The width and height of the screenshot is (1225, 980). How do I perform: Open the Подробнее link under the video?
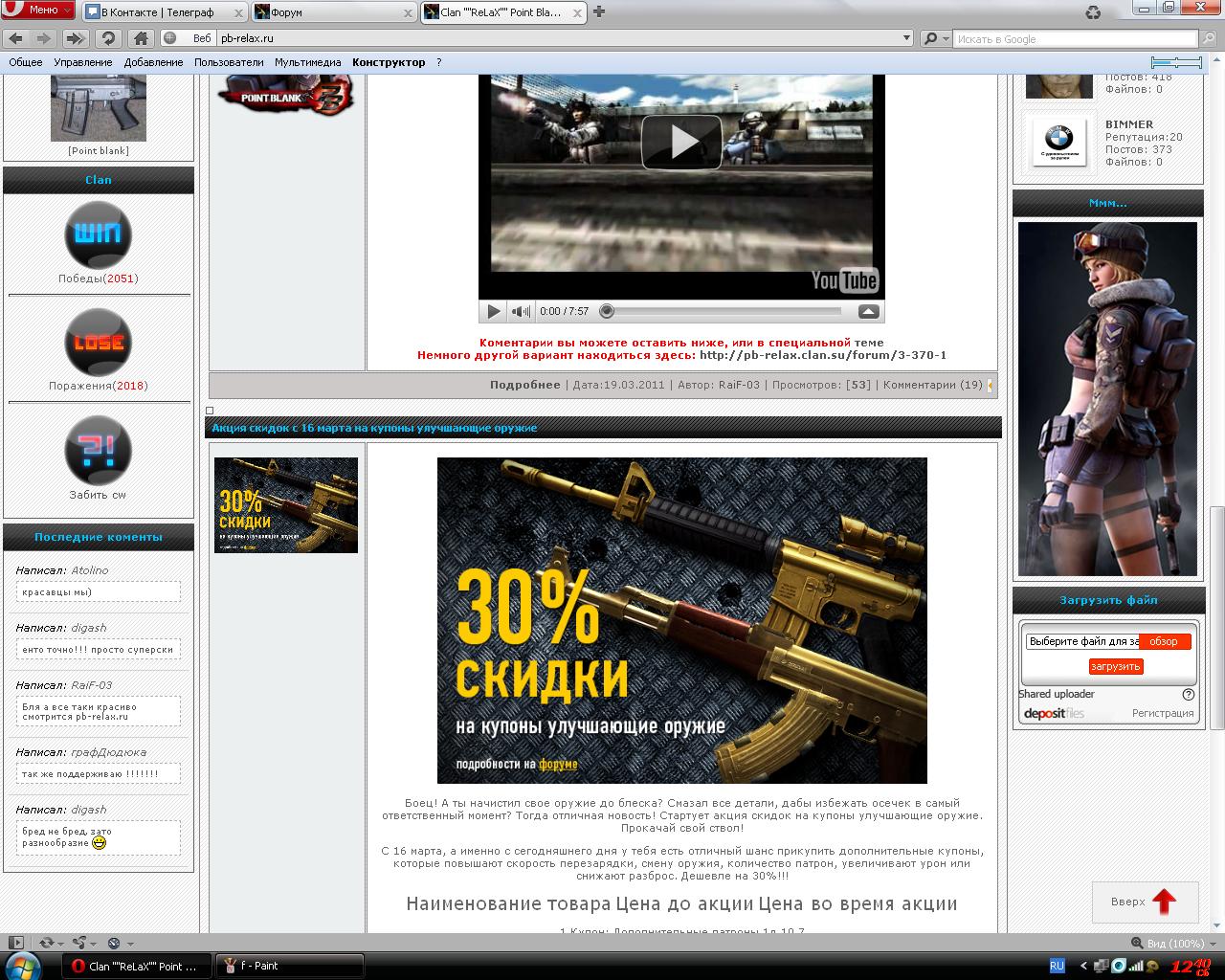point(524,385)
